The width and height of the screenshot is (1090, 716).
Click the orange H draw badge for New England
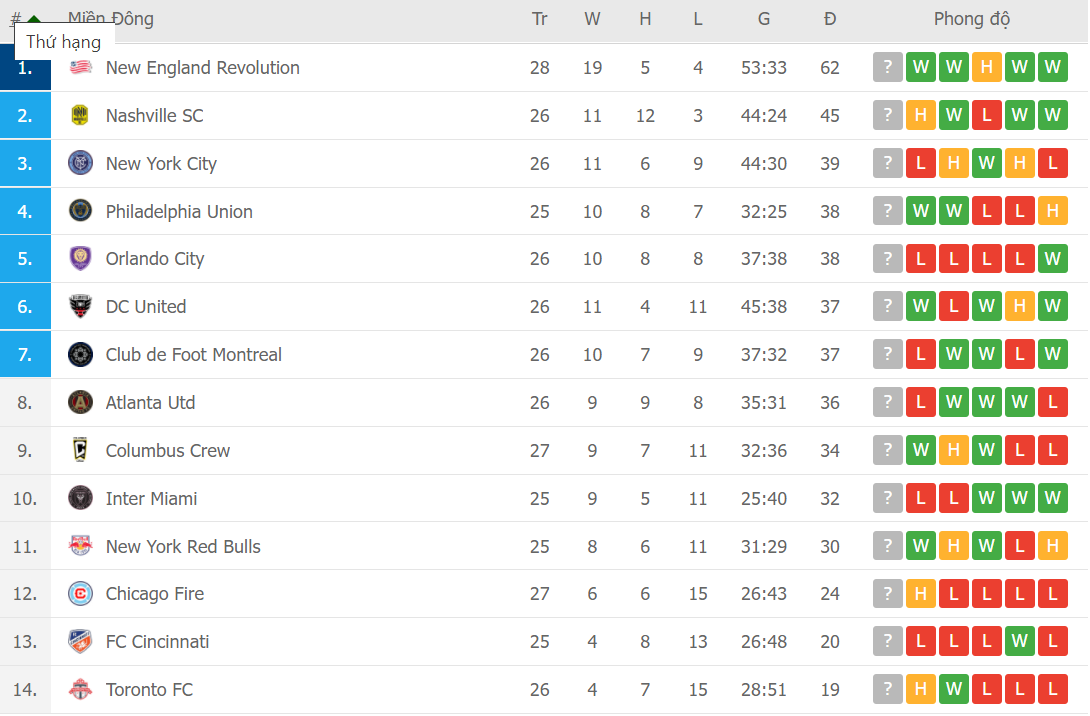point(986,68)
